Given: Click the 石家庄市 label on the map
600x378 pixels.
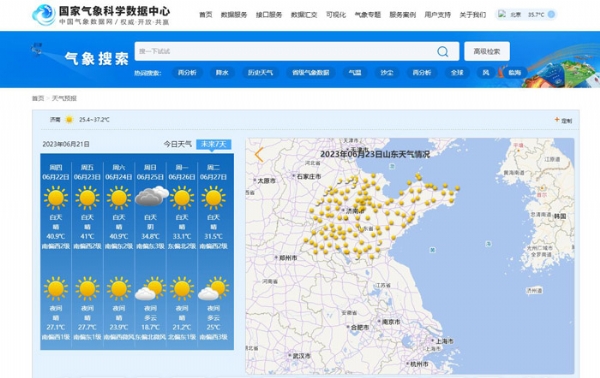Looking at the screenshot, I should [x=309, y=176].
